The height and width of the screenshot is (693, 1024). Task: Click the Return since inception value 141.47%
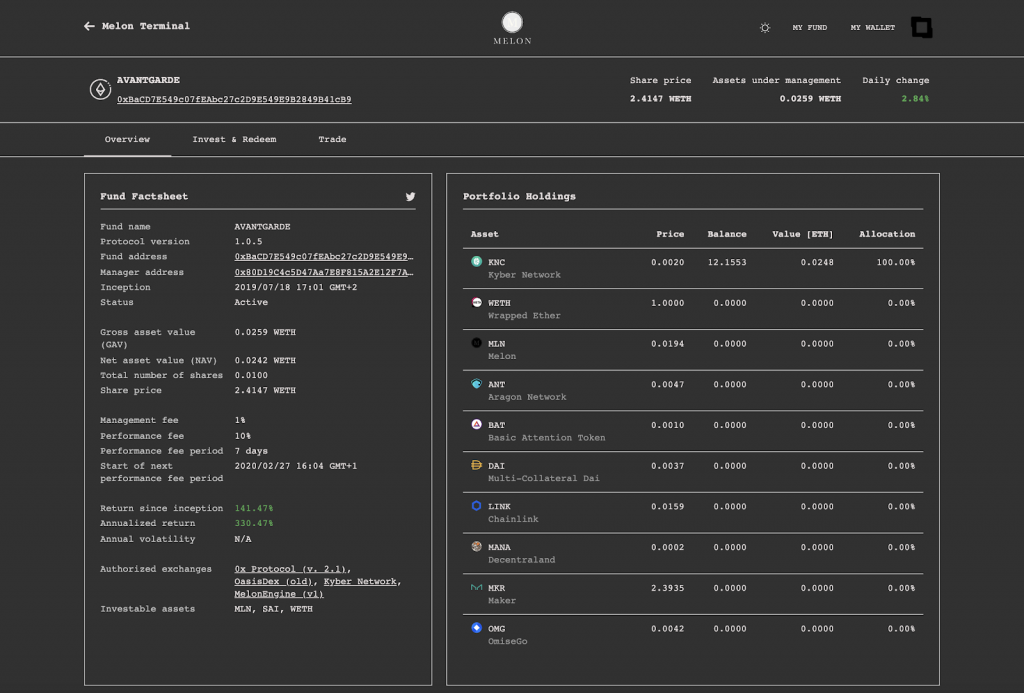[254, 508]
